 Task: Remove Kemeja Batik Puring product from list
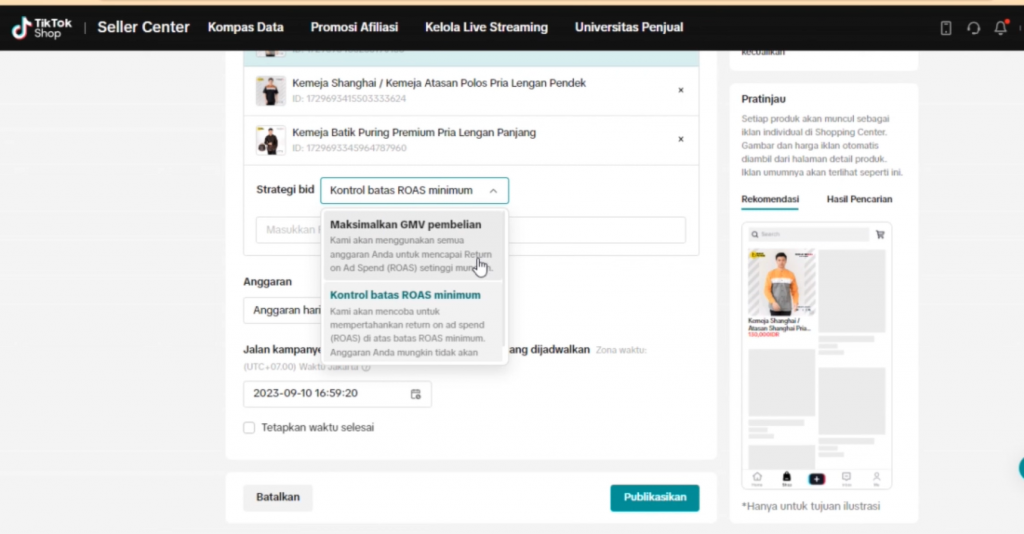tap(681, 140)
